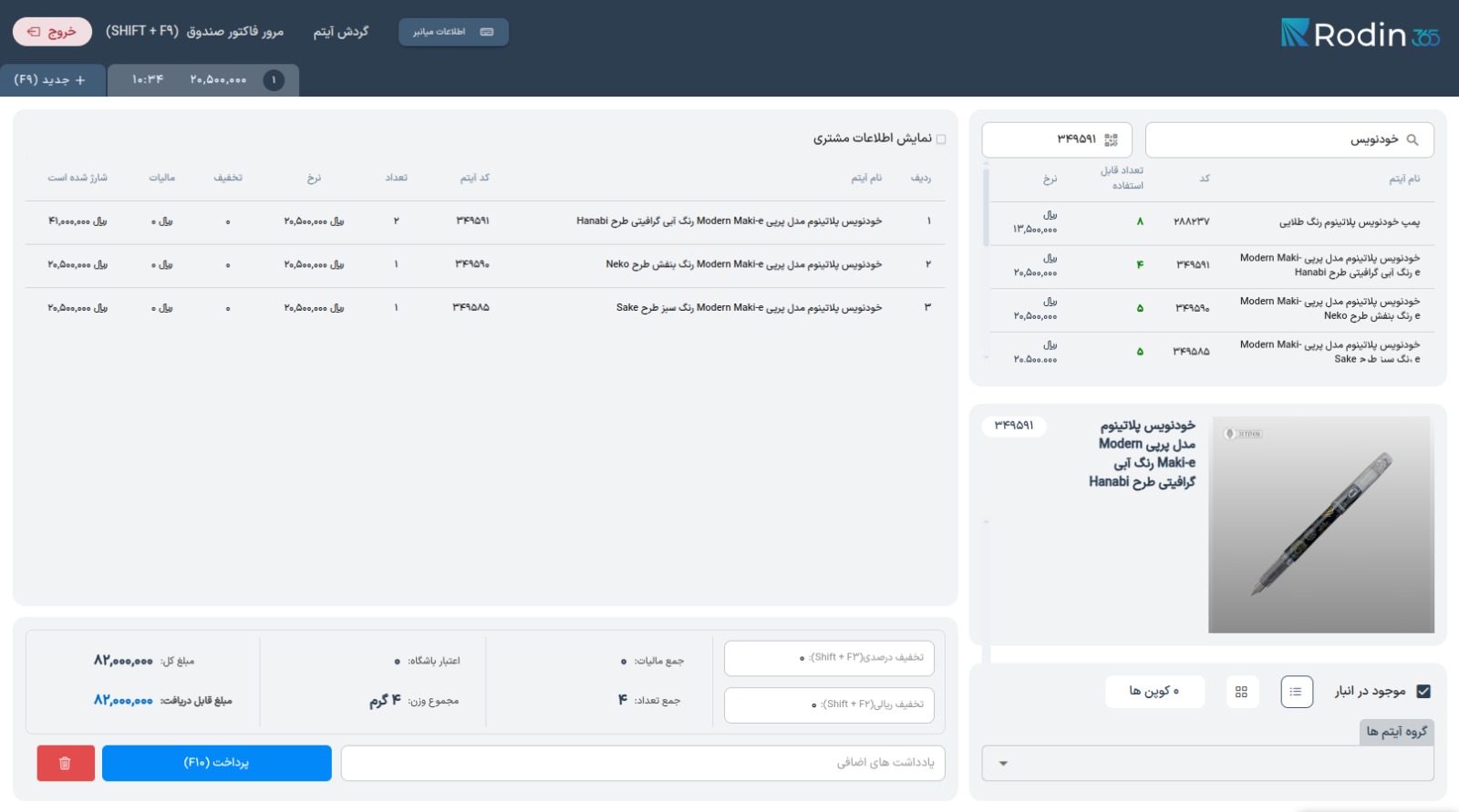Select invoice tab showing ۲۰,۵۰۰,۰۰۰
This screenshot has width=1459, height=812.
203,80
